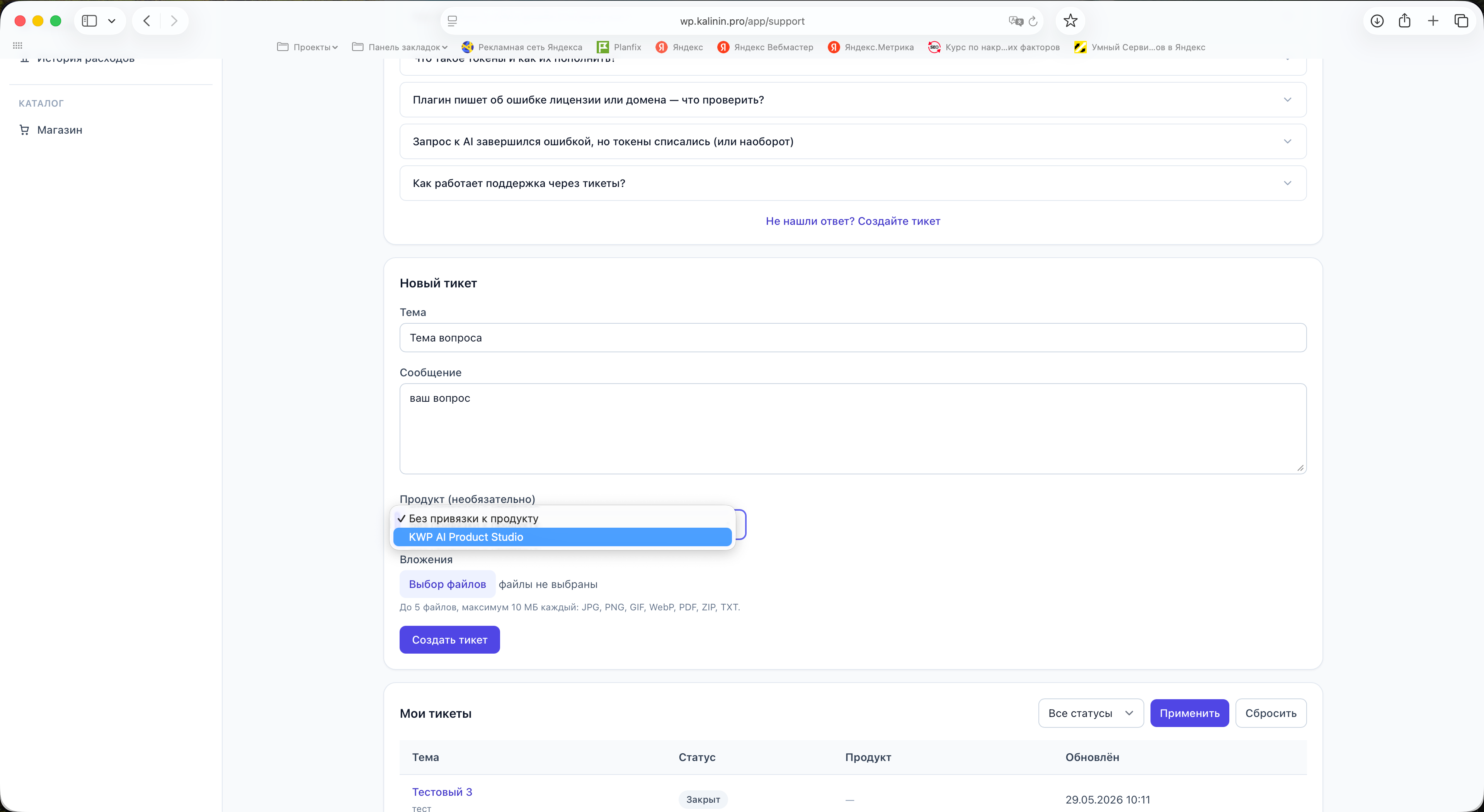Viewport: 1484px width, 812px height.
Task: Toggle the Safari sidebar icon
Action: [89, 21]
